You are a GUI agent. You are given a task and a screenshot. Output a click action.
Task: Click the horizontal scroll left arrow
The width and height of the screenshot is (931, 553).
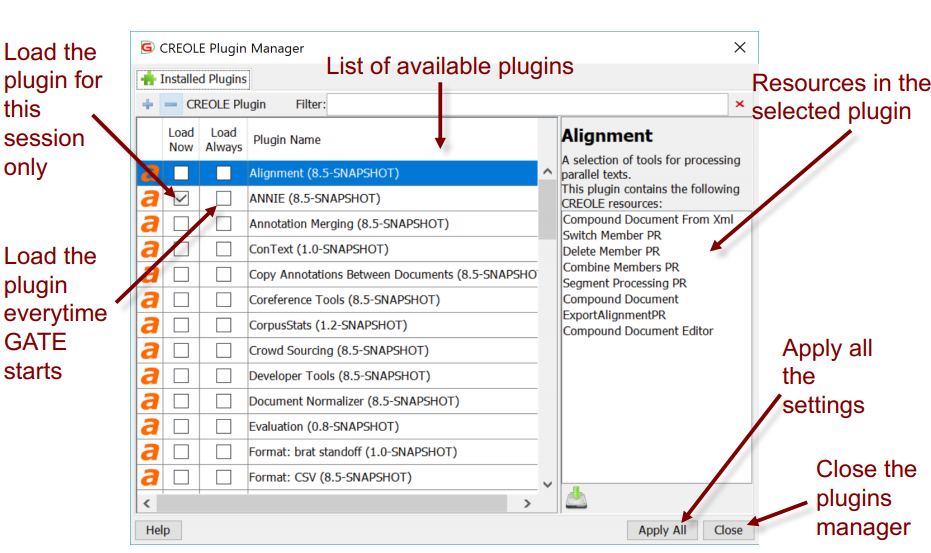(x=147, y=504)
